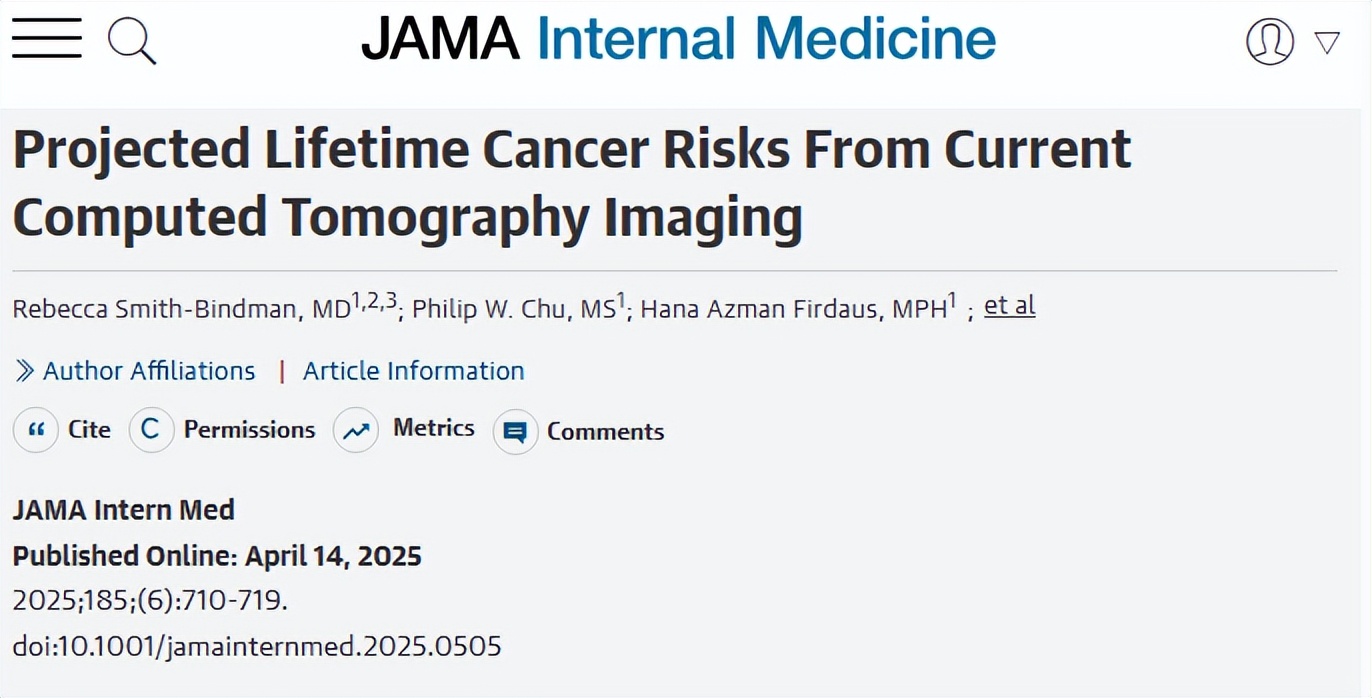Viewport: 1372px width, 698px height.
Task: Select the Permissions label
Action: point(249,430)
